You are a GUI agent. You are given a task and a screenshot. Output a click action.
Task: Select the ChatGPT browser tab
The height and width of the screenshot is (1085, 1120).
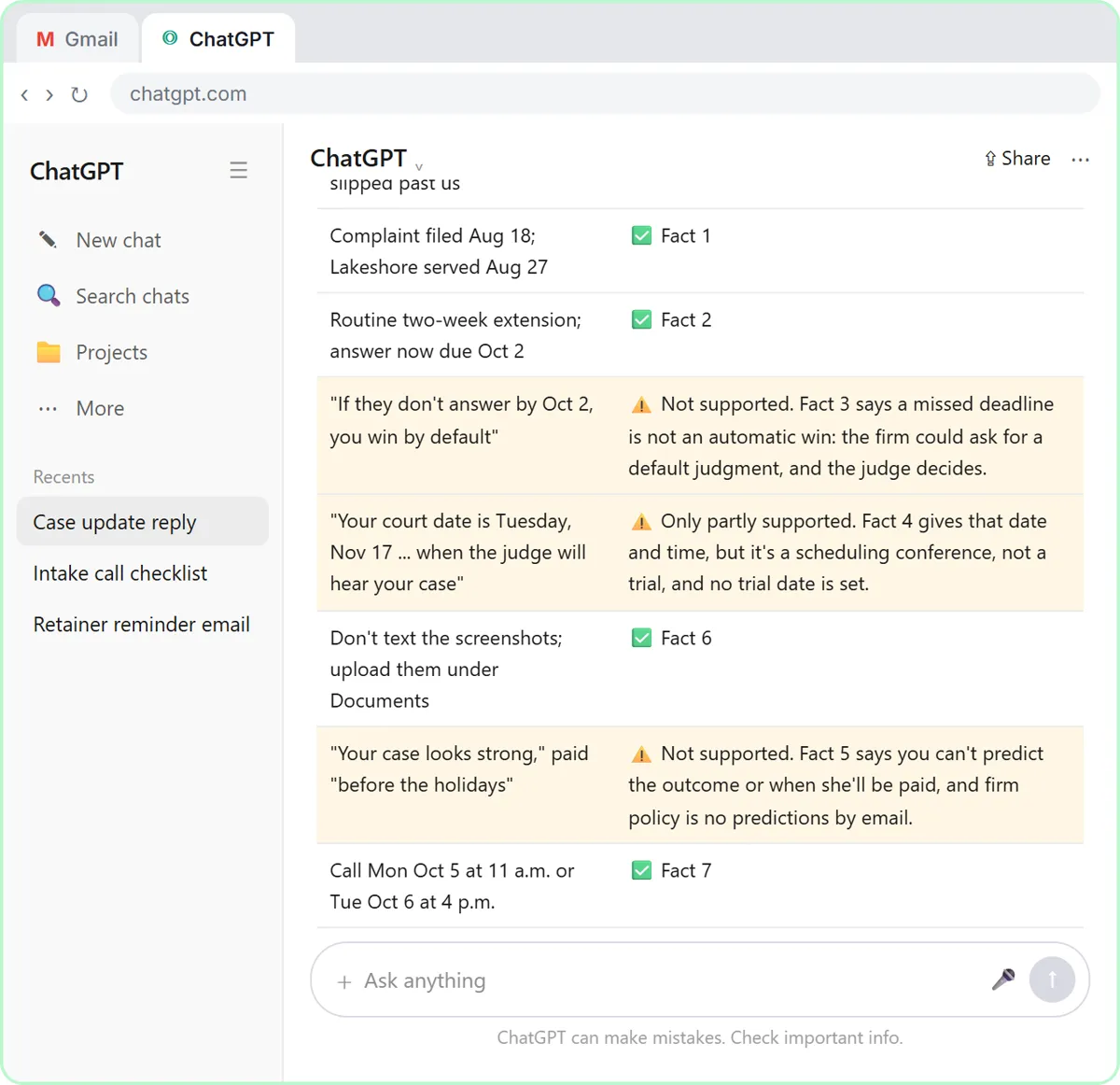coord(218,39)
